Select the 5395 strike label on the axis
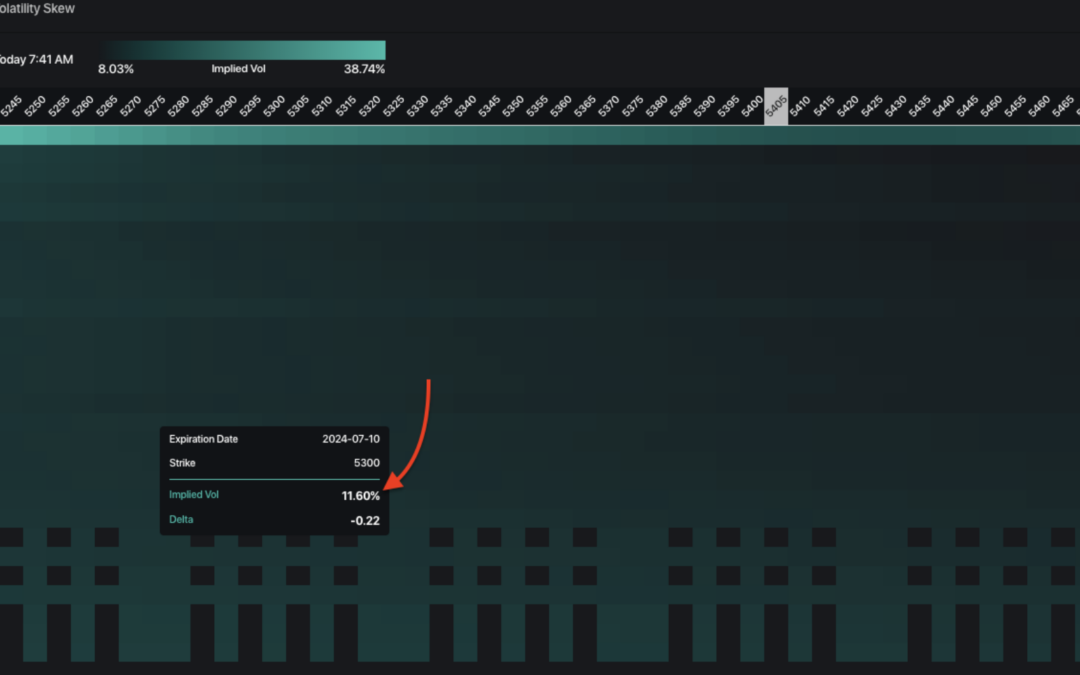Image resolution: width=1080 pixels, height=675 pixels. 728,106
